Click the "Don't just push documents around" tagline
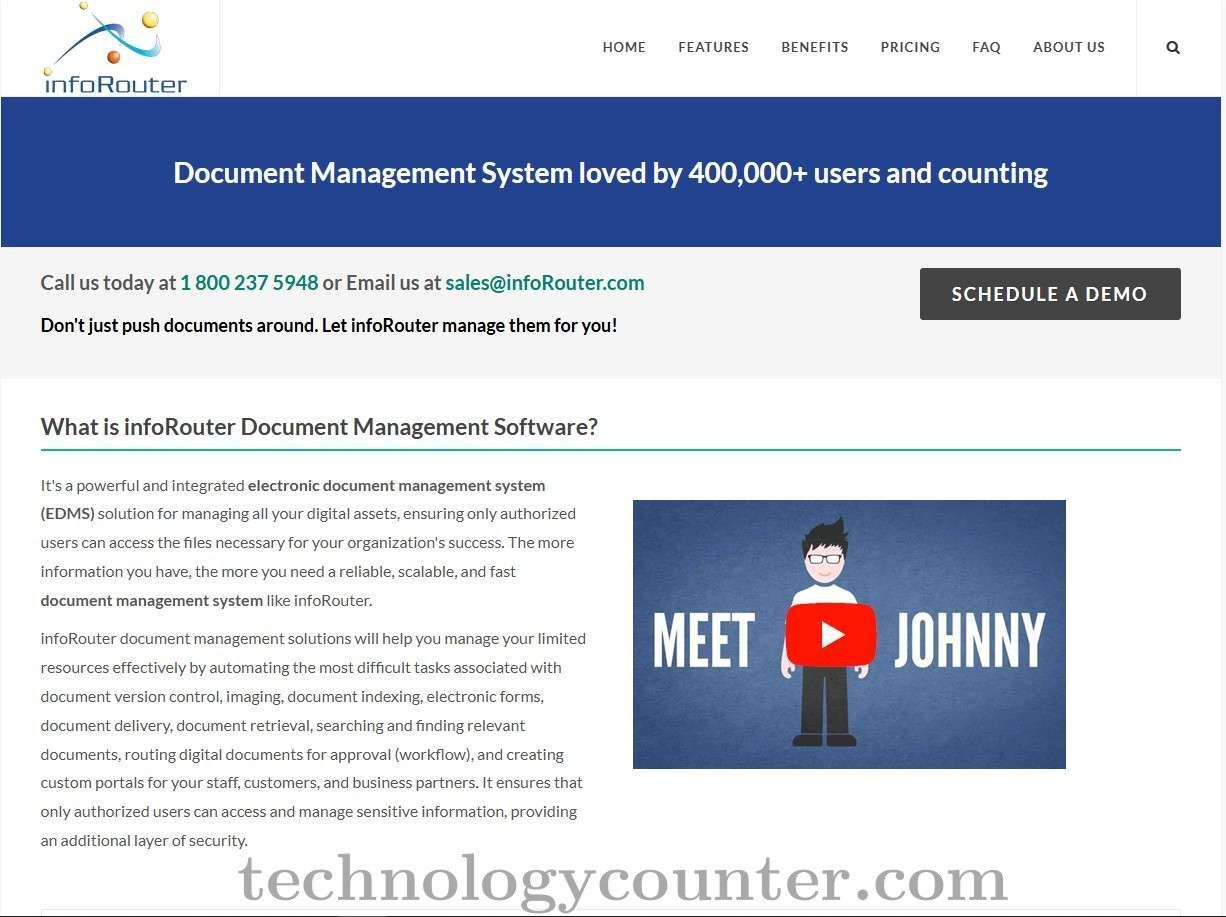The width and height of the screenshot is (1226, 917). [x=329, y=325]
